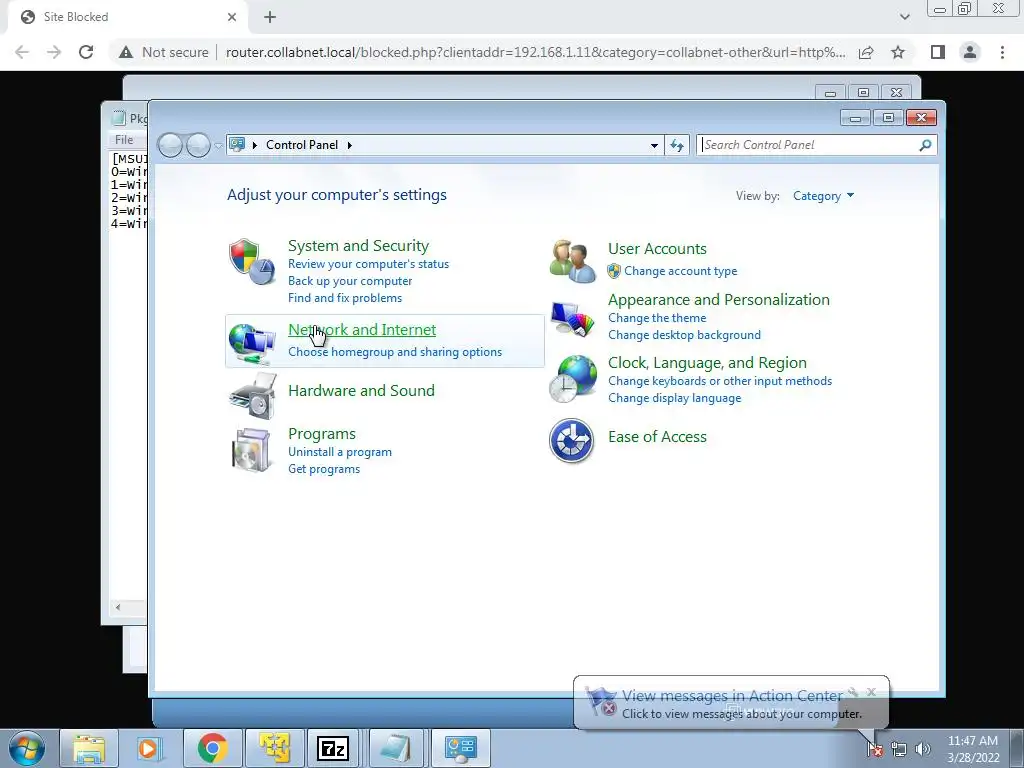Screen dimensions: 1024x768
Task: Open 7-Zip from the taskbar
Action: [x=333, y=748]
